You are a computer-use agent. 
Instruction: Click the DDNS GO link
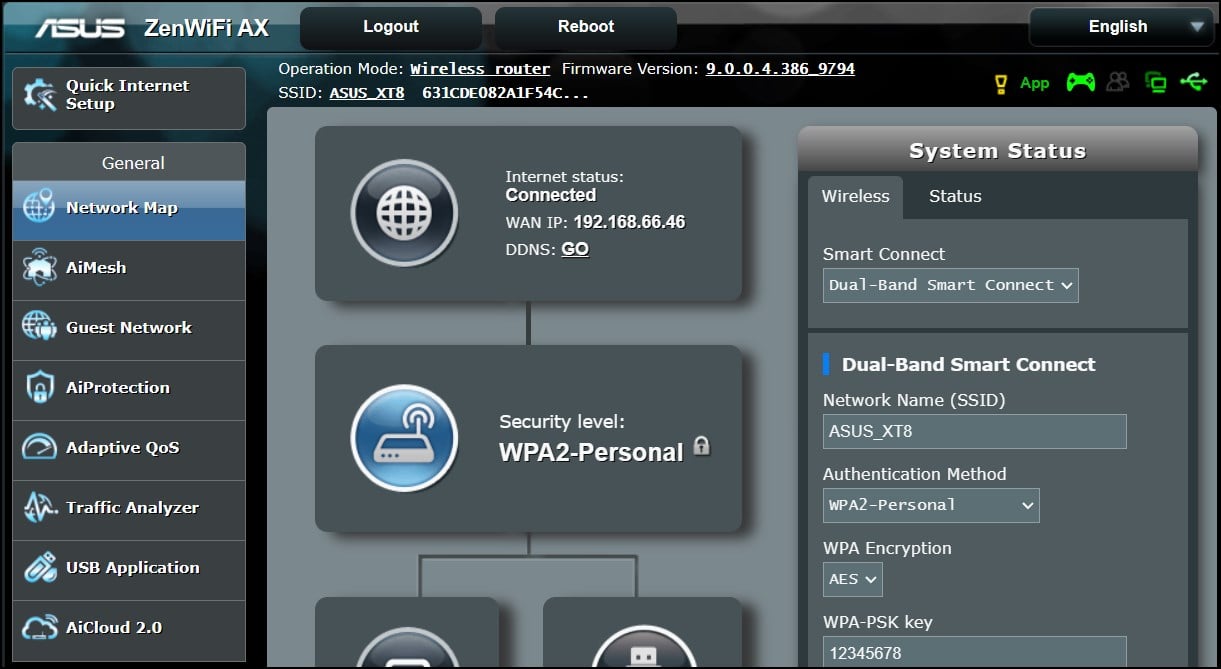pos(575,249)
